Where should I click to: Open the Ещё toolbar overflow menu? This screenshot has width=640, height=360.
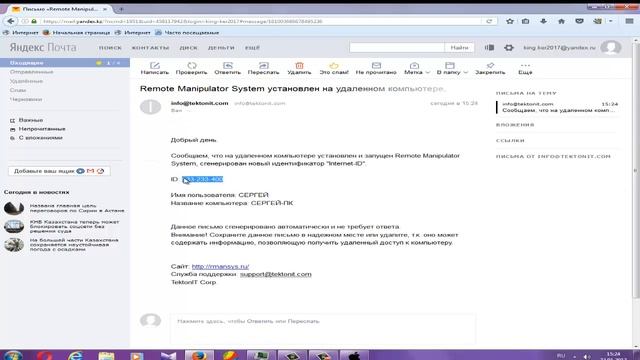tap(525, 68)
